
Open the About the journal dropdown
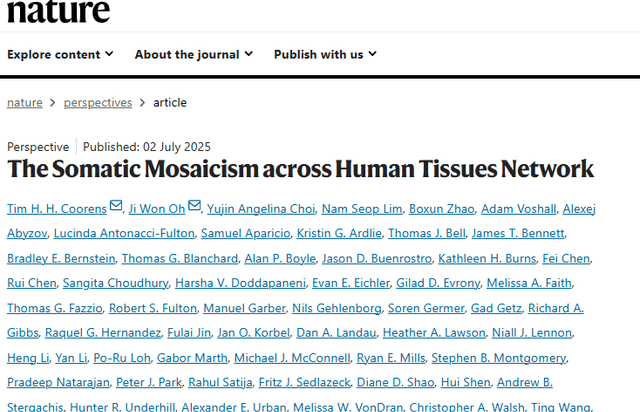pyautogui.click(x=194, y=54)
